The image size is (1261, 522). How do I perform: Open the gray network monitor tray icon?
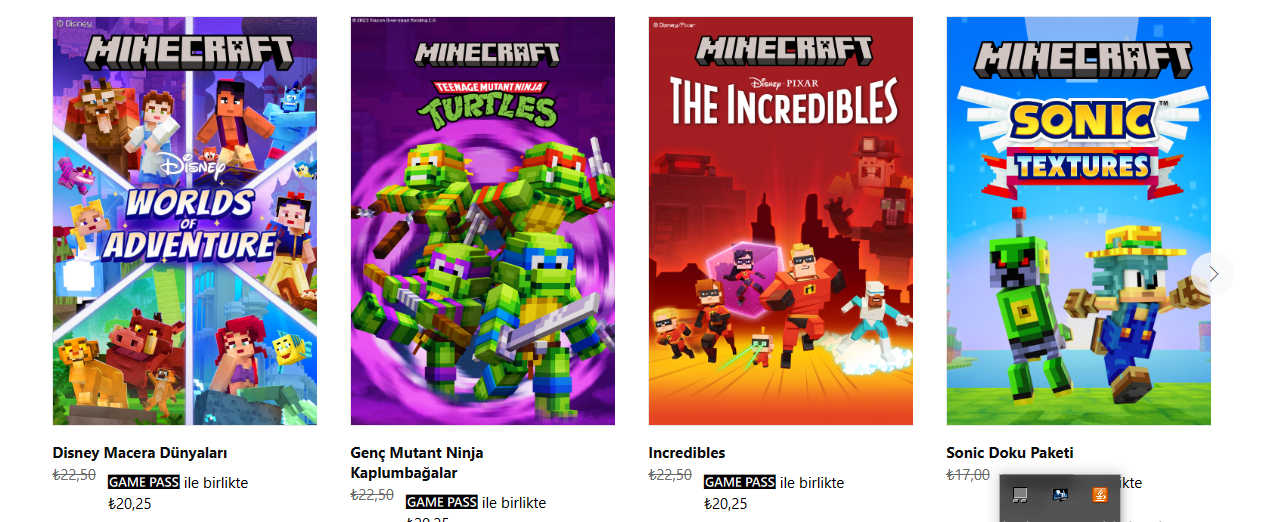[1020, 494]
